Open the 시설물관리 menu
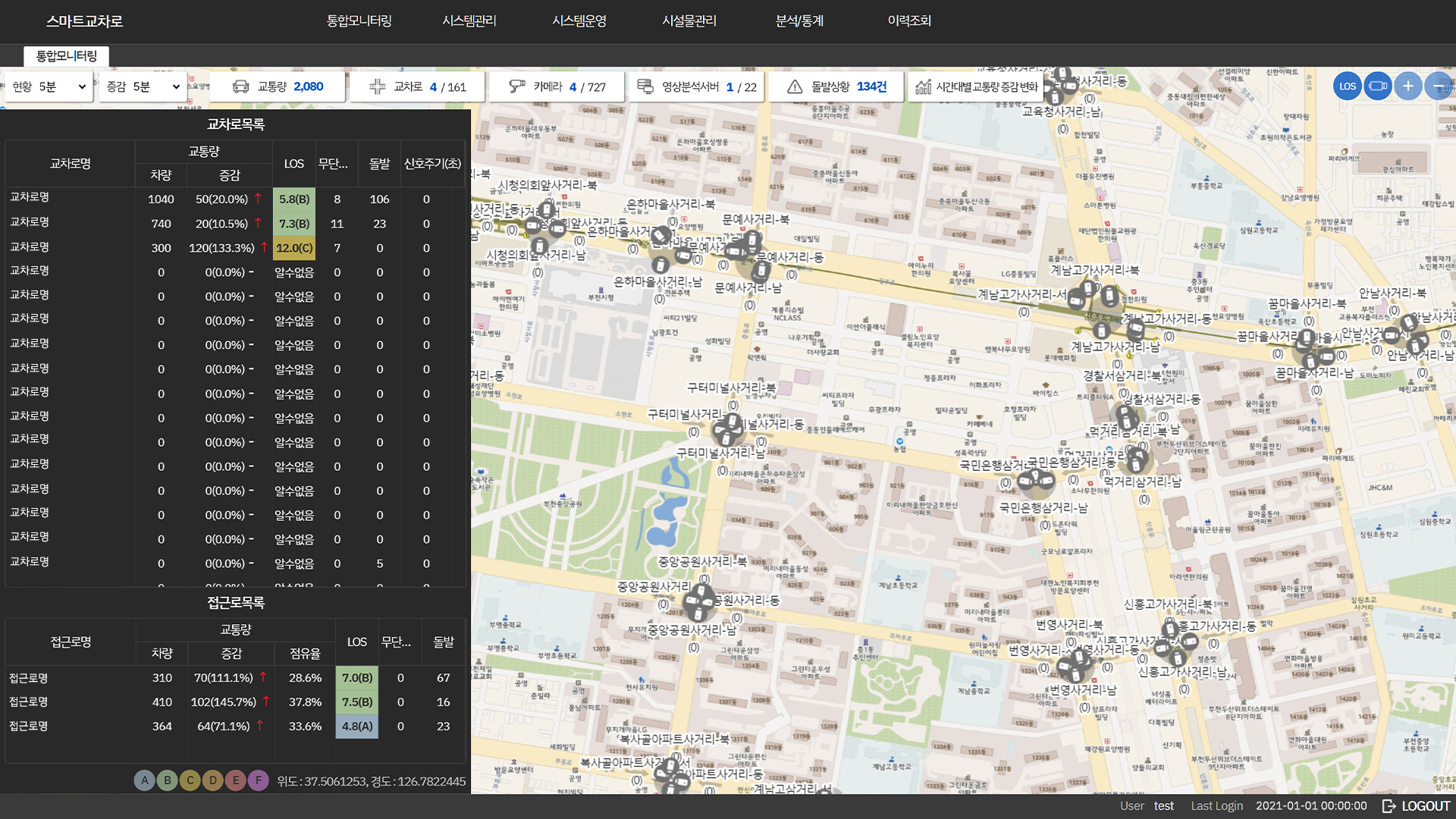Screen dimensions: 1456x819 689,20
